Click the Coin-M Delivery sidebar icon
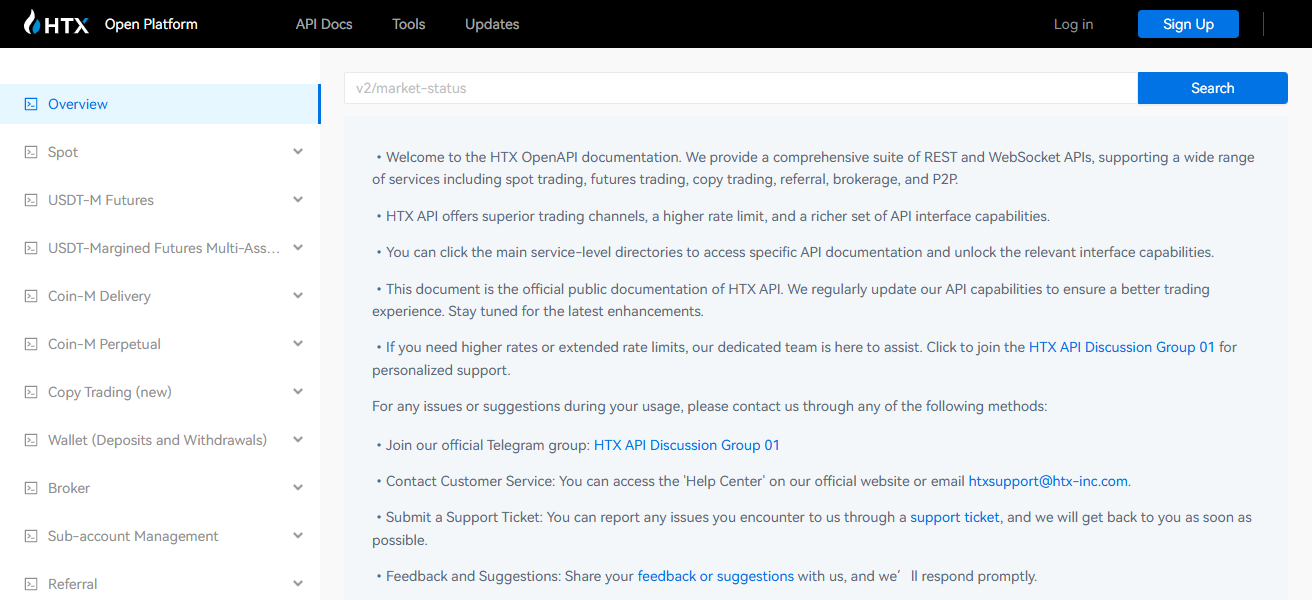 click(29, 295)
